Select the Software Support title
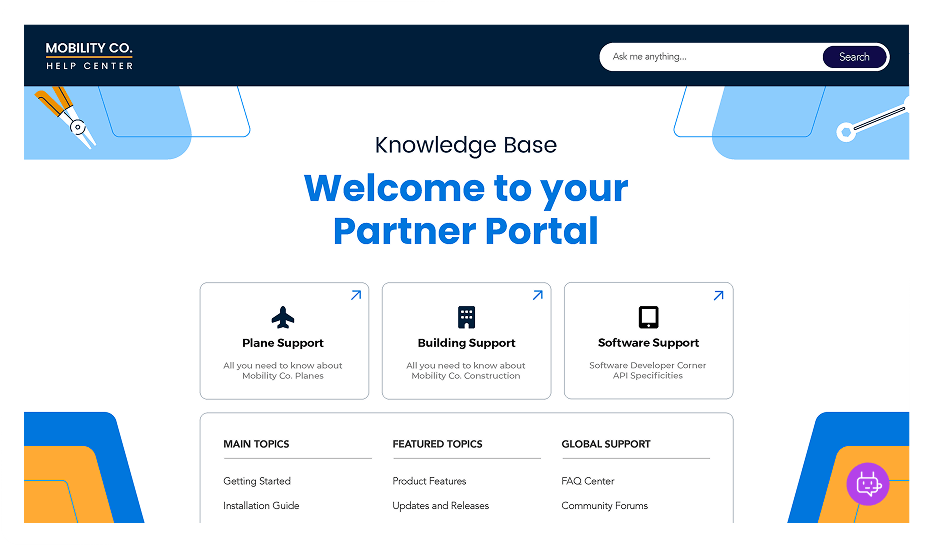 point(648,343)
